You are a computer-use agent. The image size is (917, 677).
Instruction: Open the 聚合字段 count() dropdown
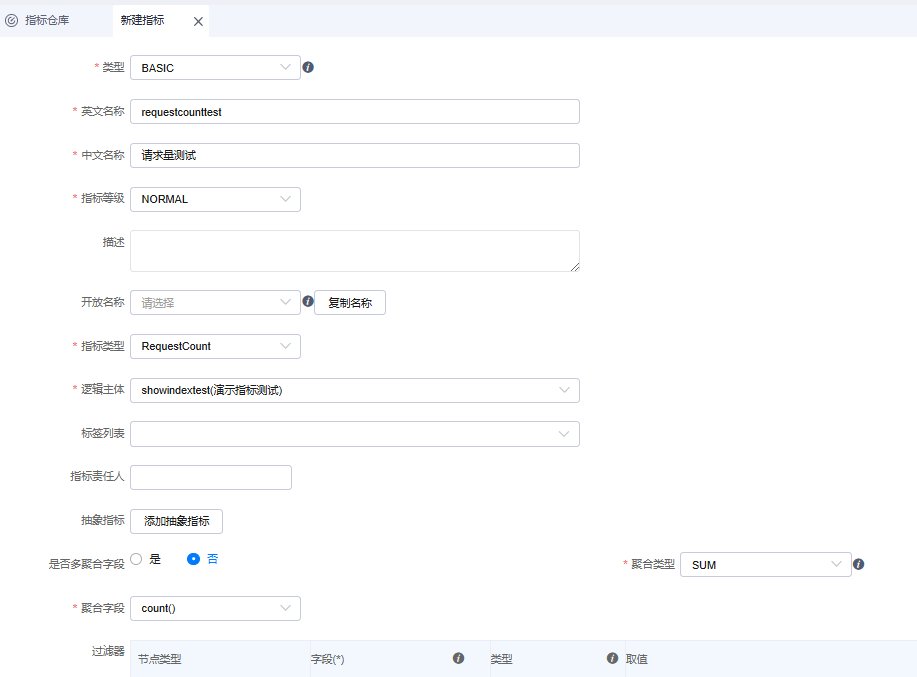click(x=215, y=608)
